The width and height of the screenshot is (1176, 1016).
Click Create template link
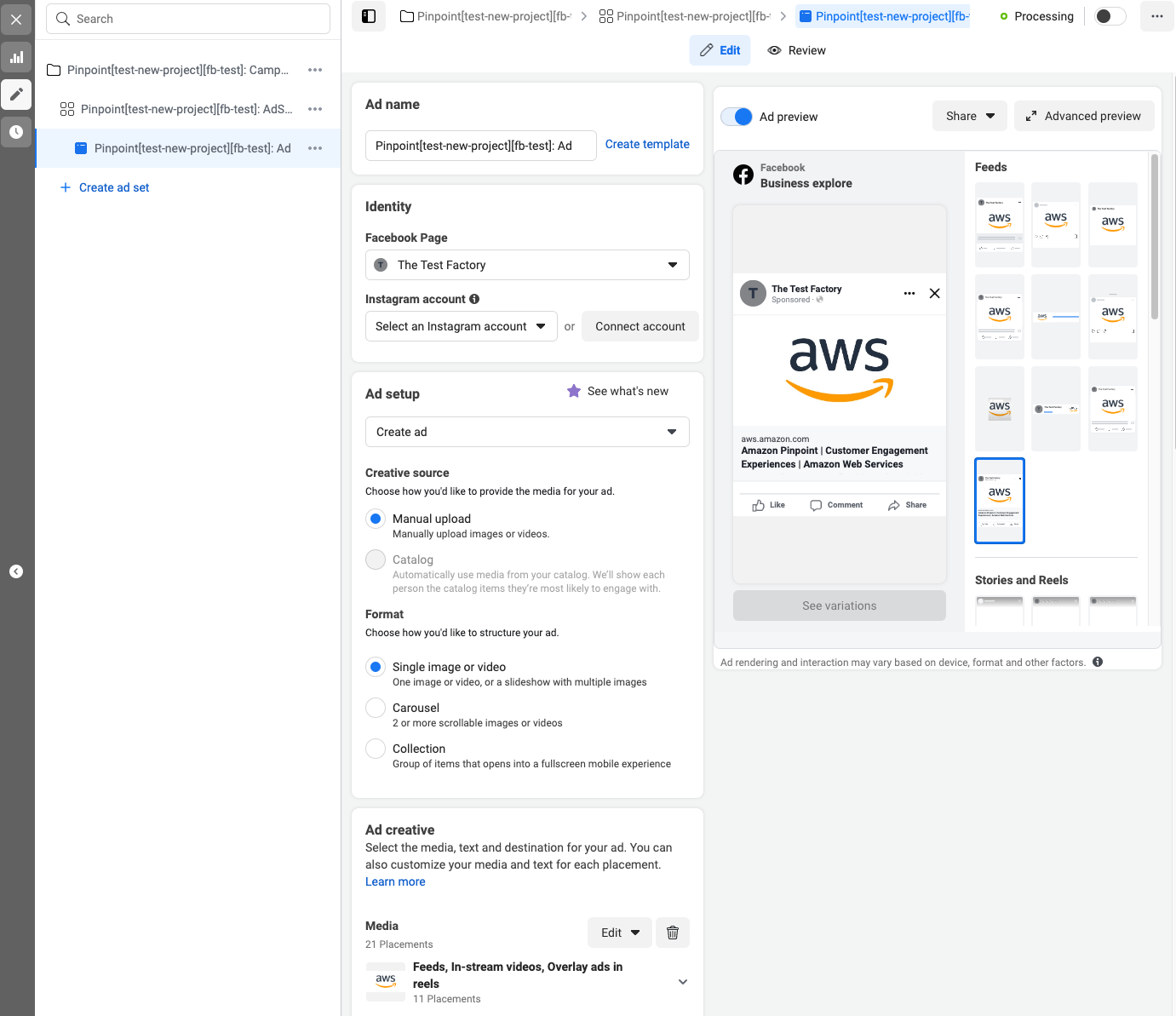tap(647, 144)
